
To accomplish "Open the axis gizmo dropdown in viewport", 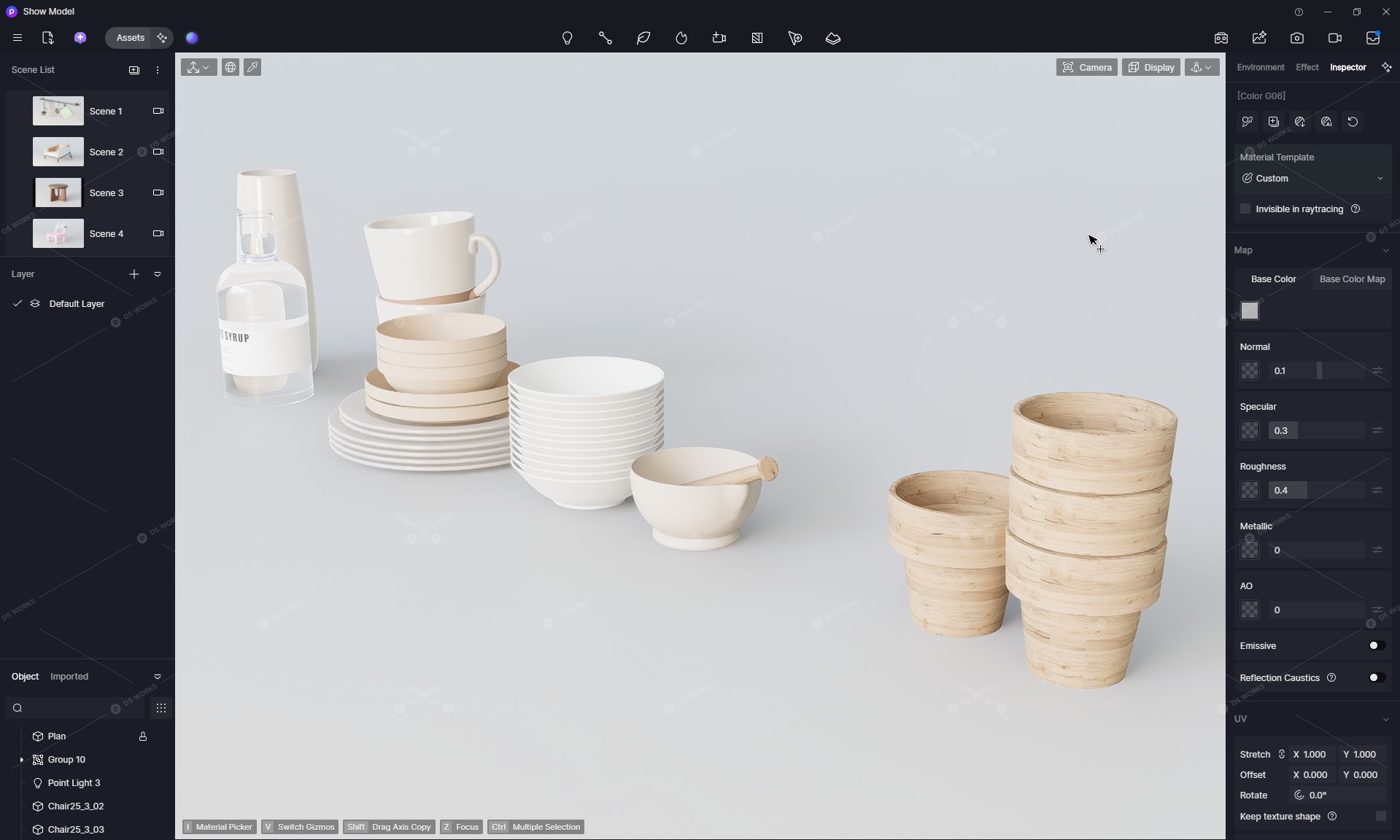I will [x=198, y=67].
